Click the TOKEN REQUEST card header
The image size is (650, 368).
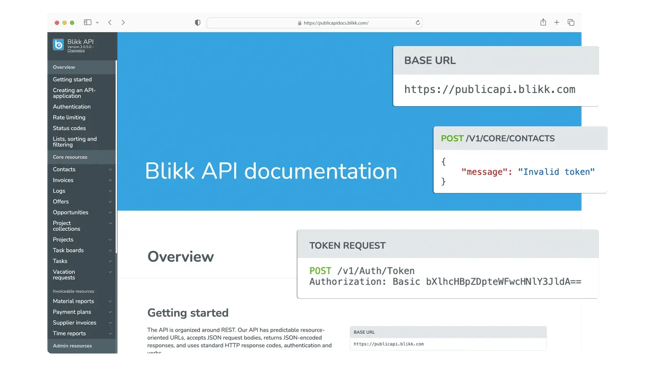[448, 245]
